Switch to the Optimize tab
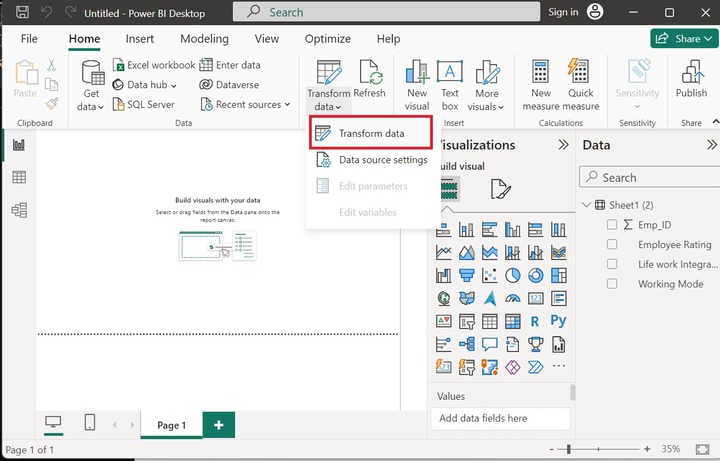This screenshot has height=461, width=720. pos(327,39)
